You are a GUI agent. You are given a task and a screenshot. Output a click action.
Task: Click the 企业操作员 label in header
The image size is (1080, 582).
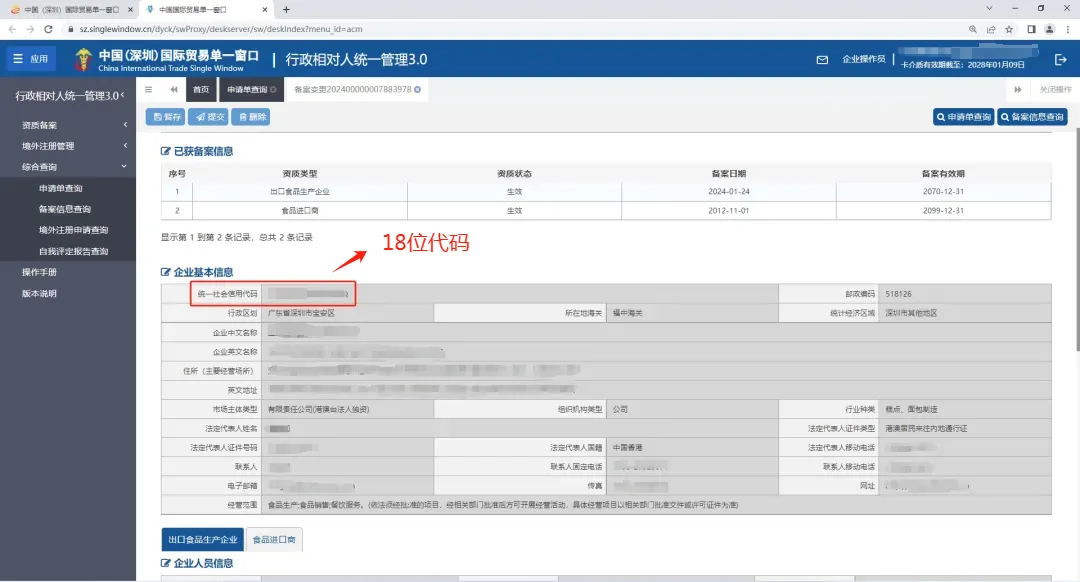(x=864, y=59)
